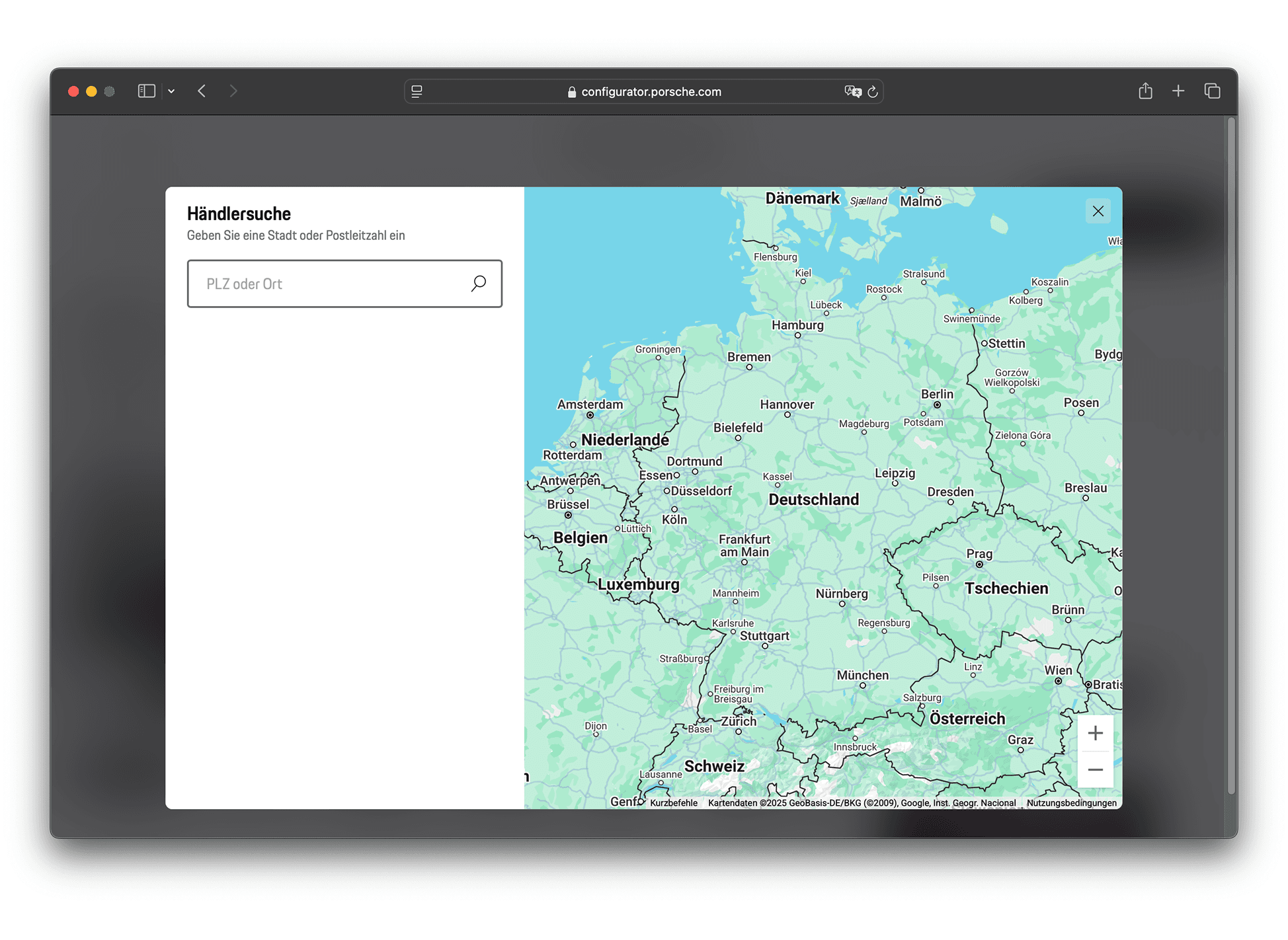Screen dimensions: 1288x940
Task: Click the Österreich country label
Action: pos(967,719)
